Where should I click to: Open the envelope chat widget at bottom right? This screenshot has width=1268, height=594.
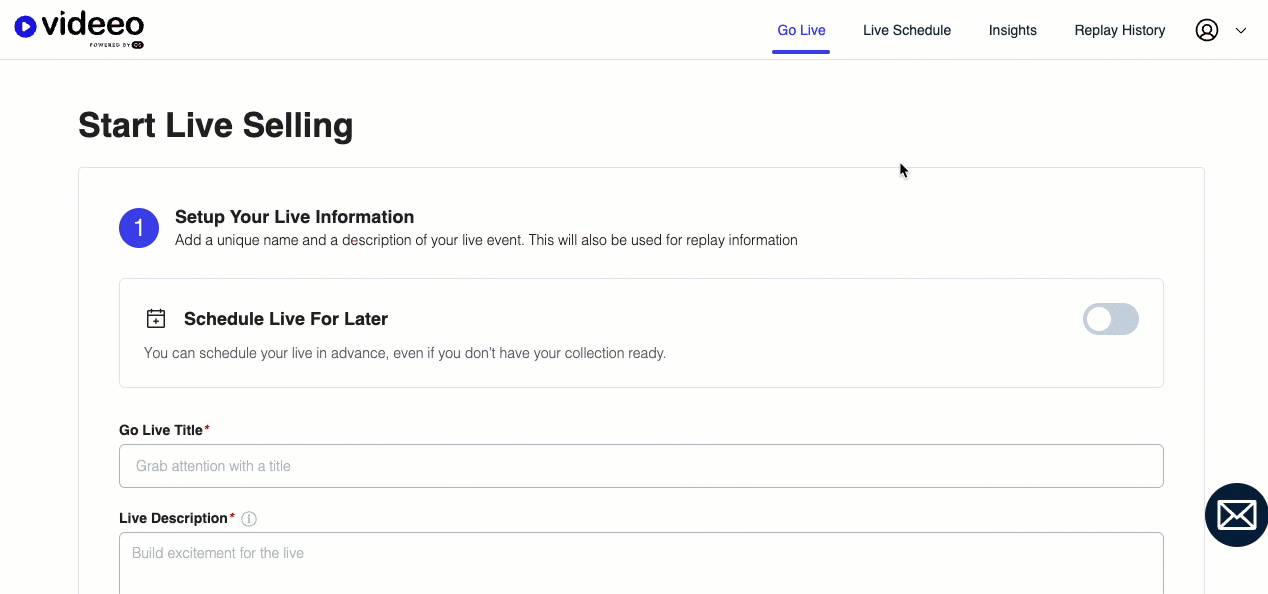click(1236, 514)
